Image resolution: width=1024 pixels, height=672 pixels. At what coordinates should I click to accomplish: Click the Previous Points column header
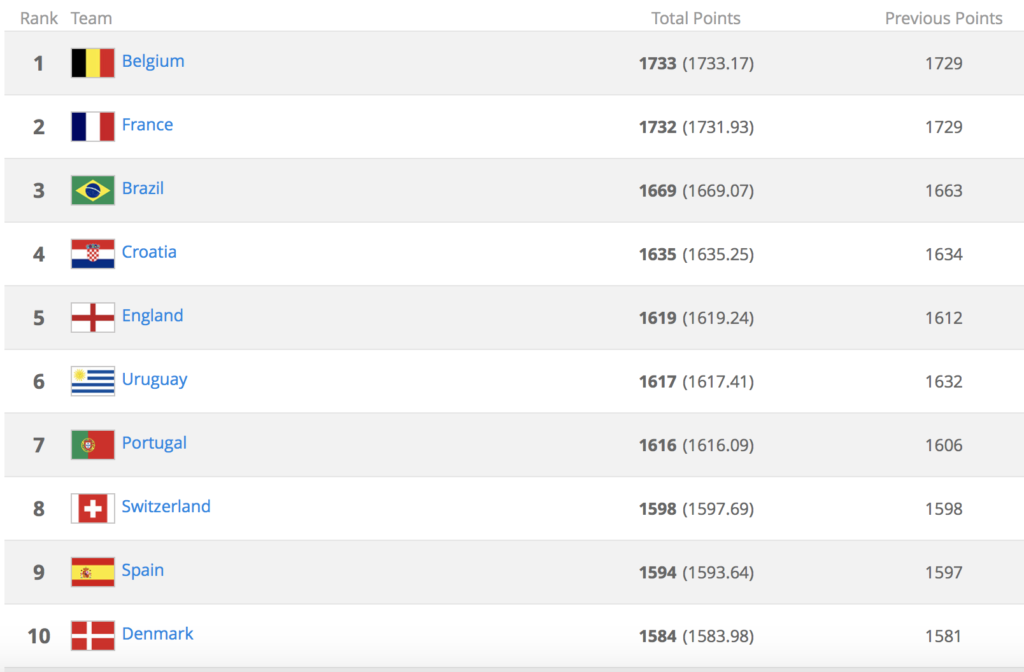(943, 18)
